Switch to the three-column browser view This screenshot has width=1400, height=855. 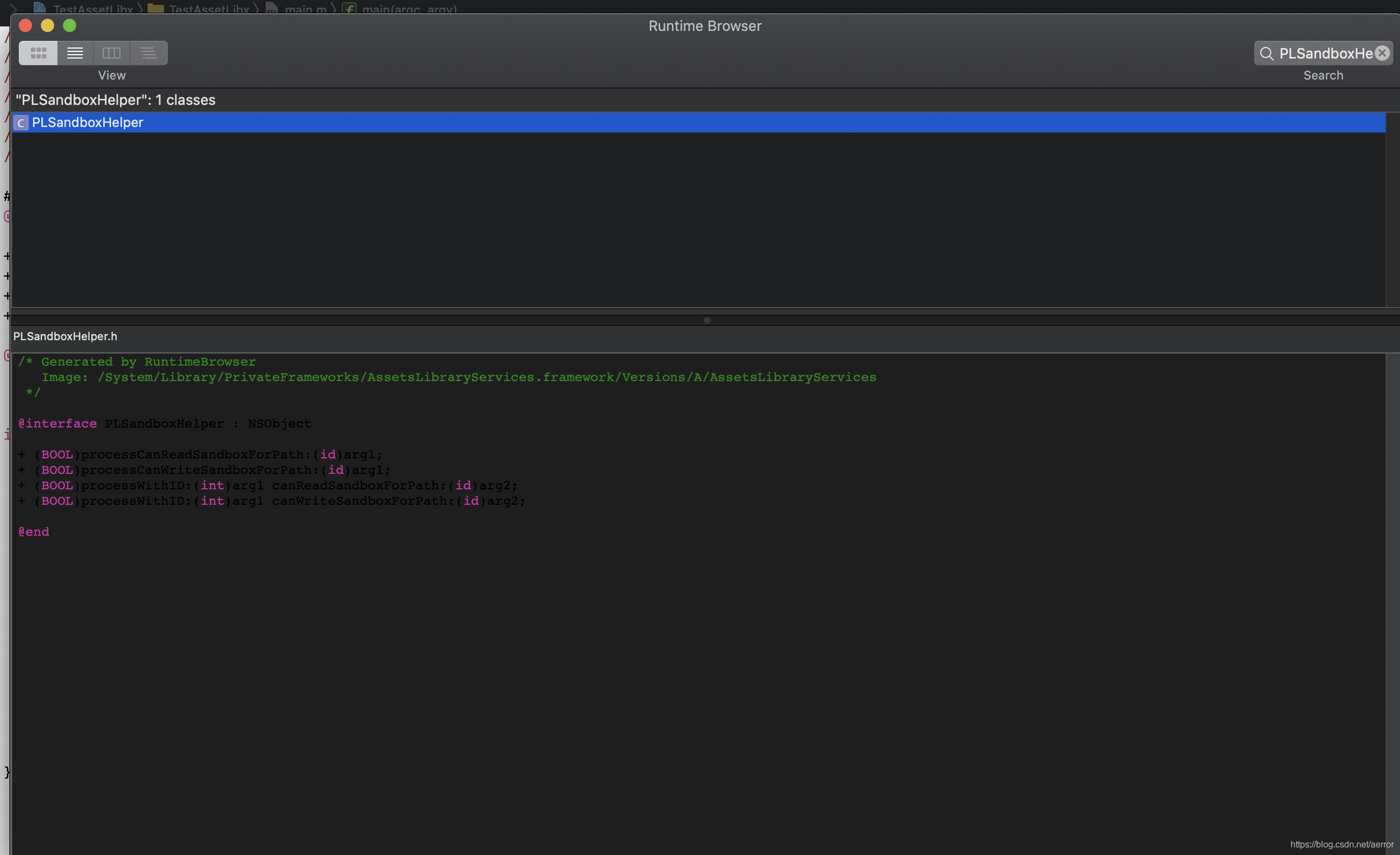pos(112,53)
